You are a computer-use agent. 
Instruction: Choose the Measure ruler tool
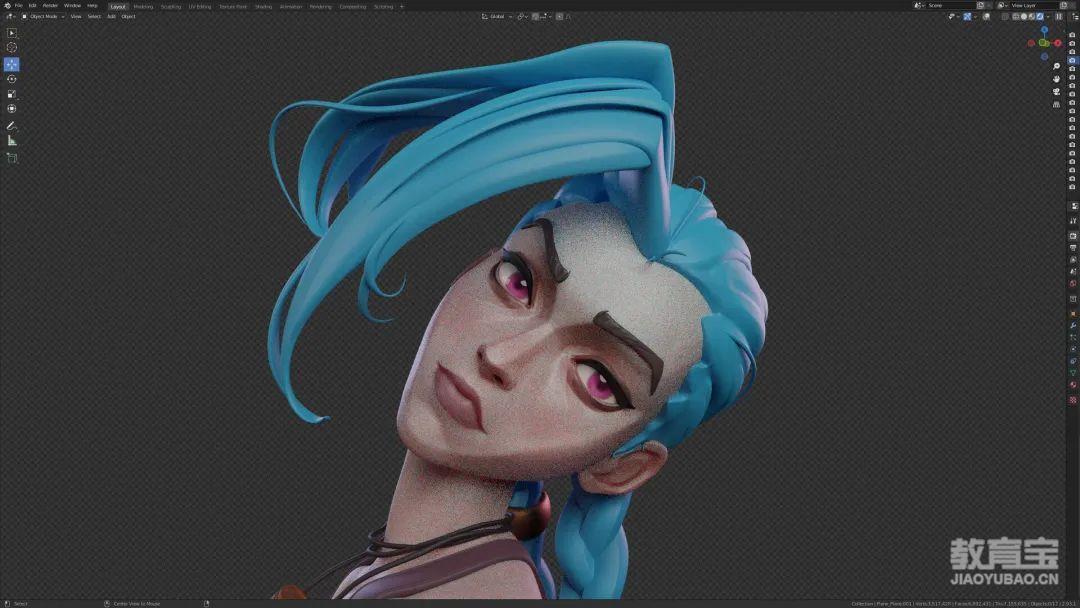pos(12,141)
